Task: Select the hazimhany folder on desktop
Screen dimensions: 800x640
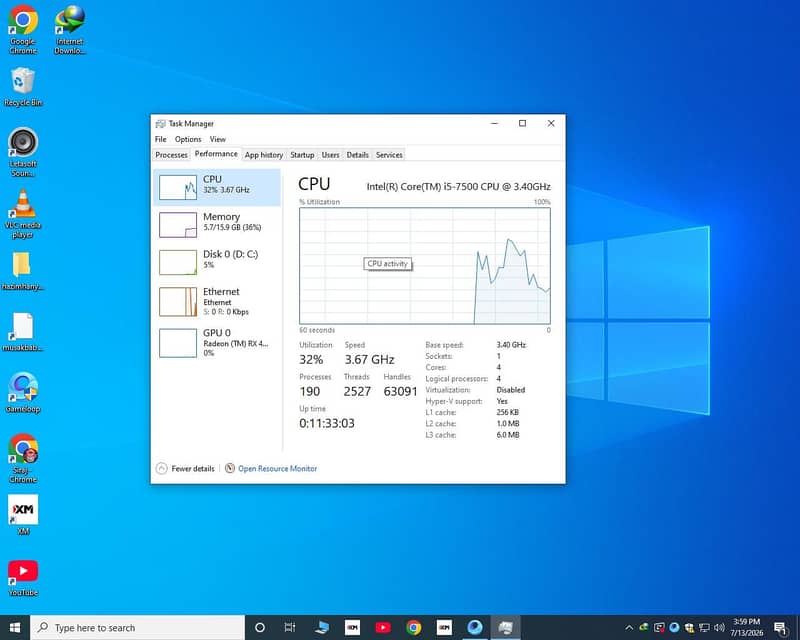Action: pos(22,270)
